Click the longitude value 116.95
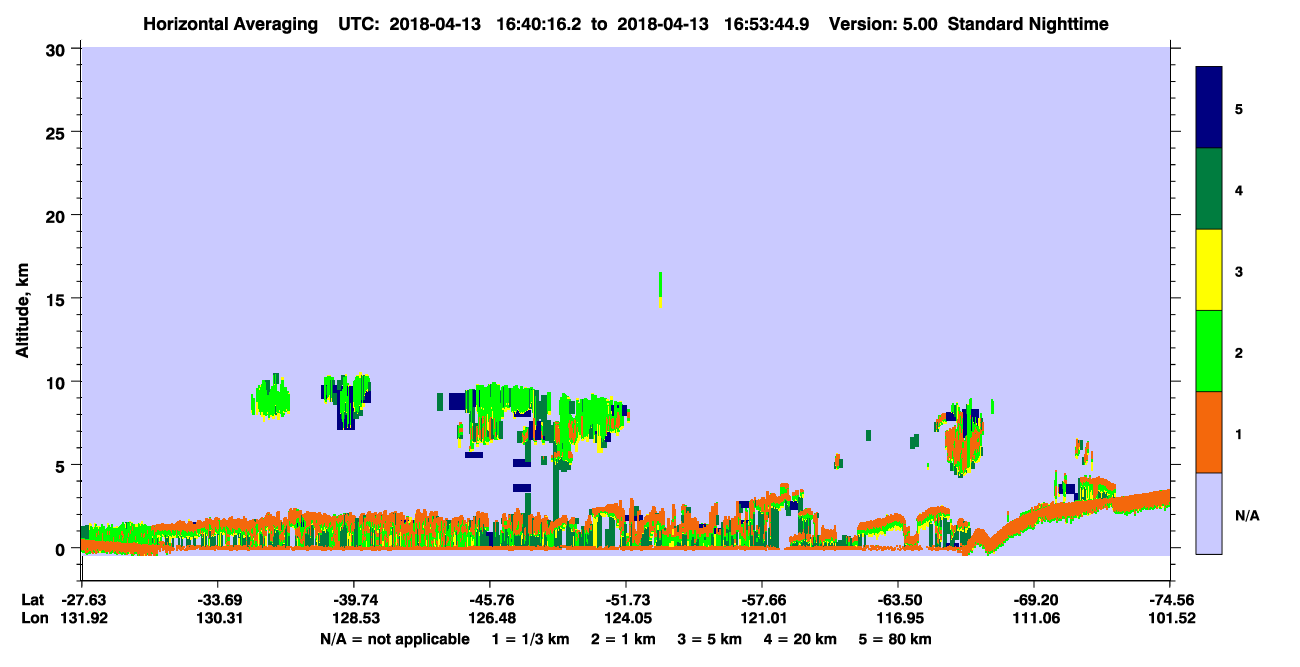Image resolution: width=1300 pixels, height=667 pixels. [898, 618]
